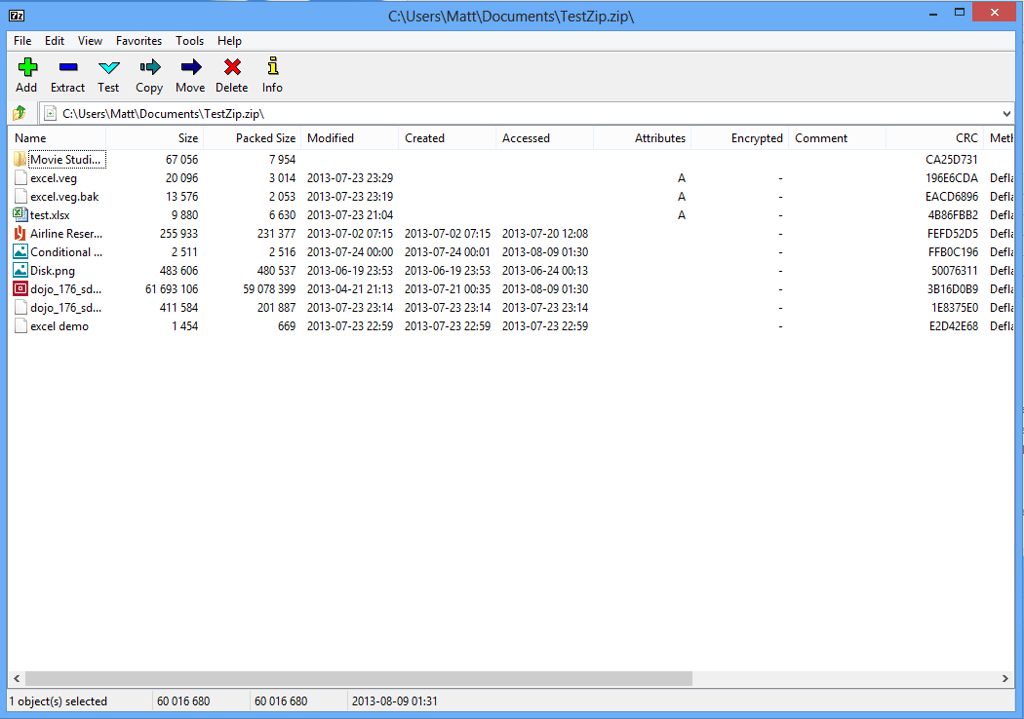Click the 1 object(s) selected status text
Screen dimensions: 1024x719
point(58,701)
